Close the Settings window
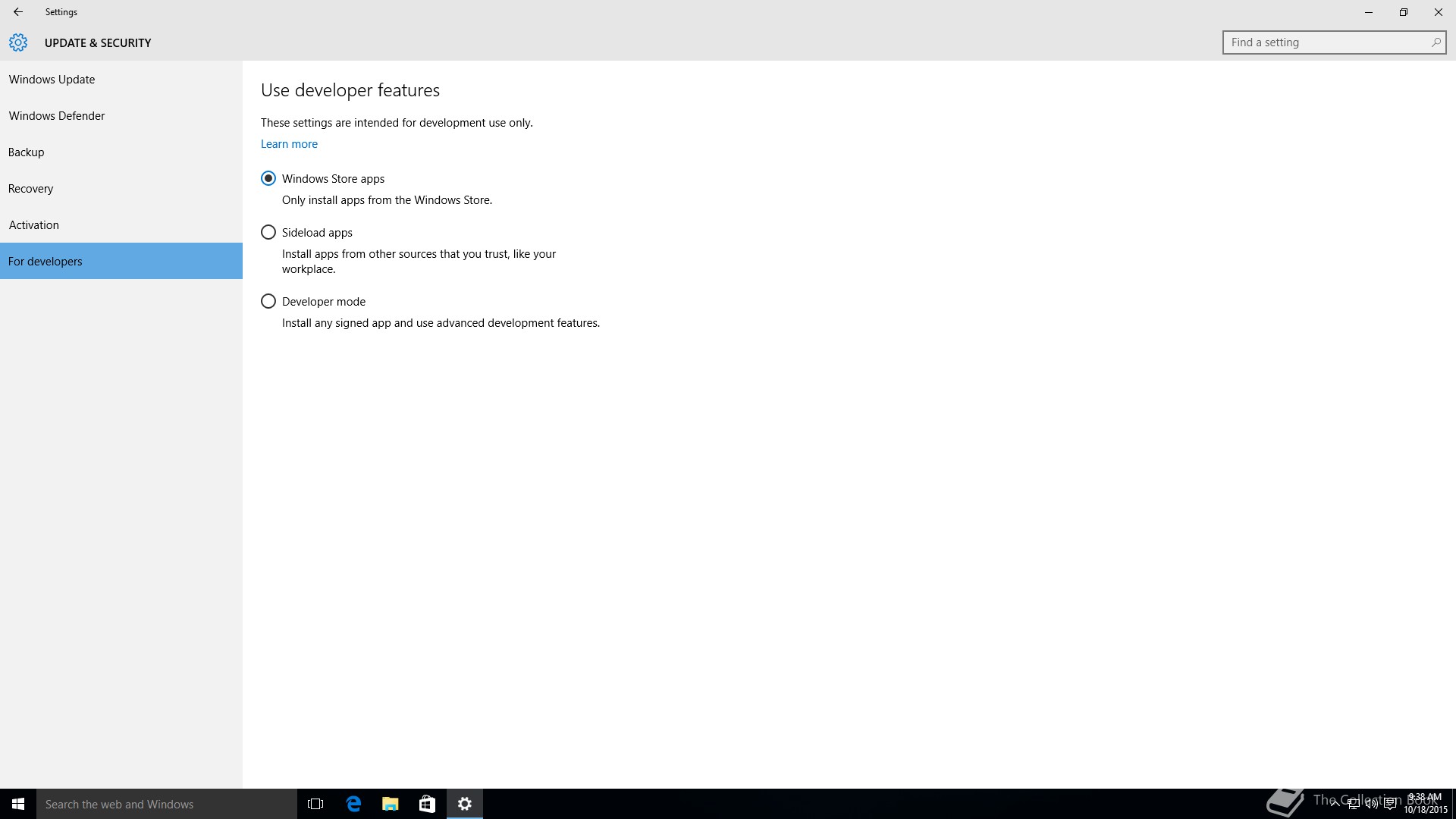 coord(1439,12)
